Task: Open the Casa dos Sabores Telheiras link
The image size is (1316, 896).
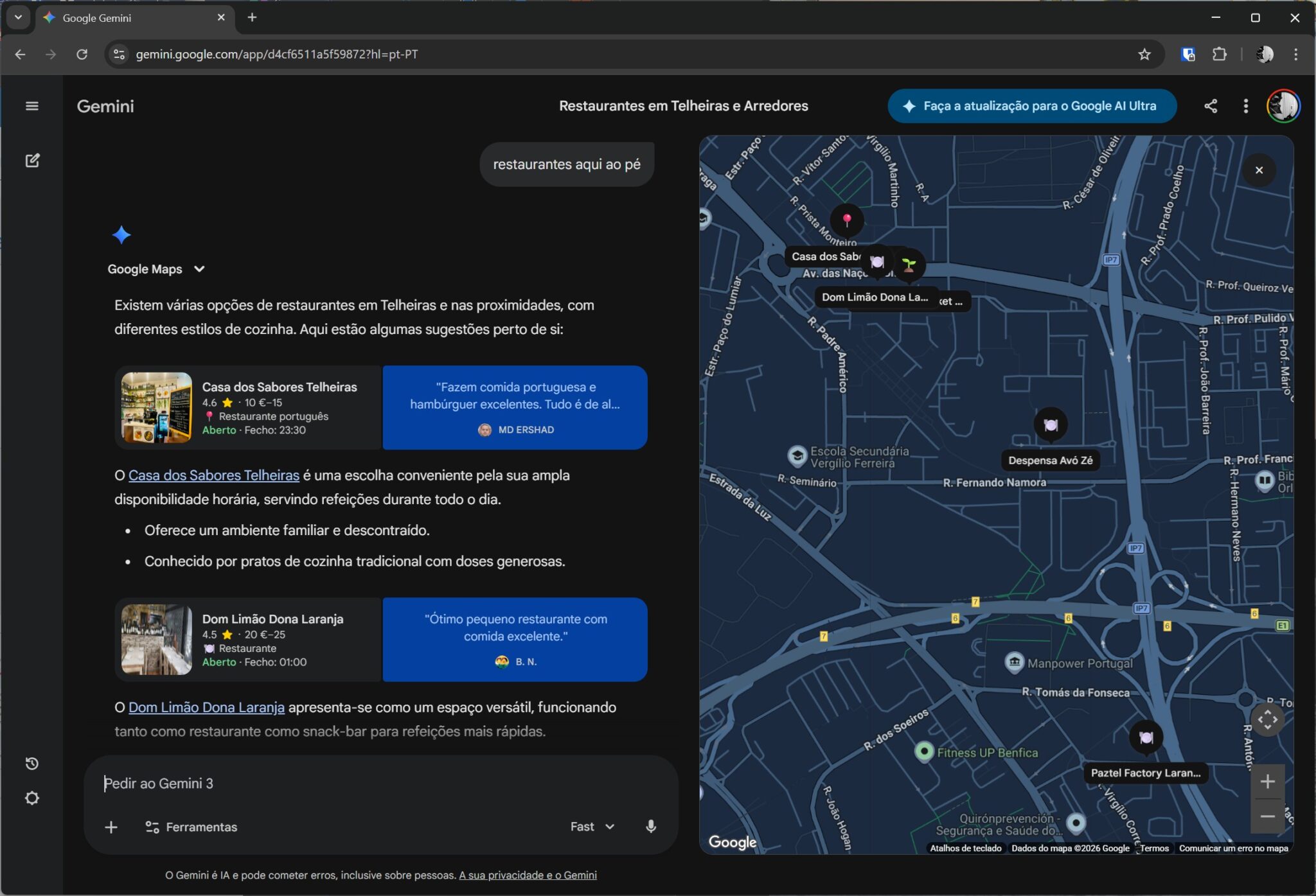Action: tap(214, 475)
